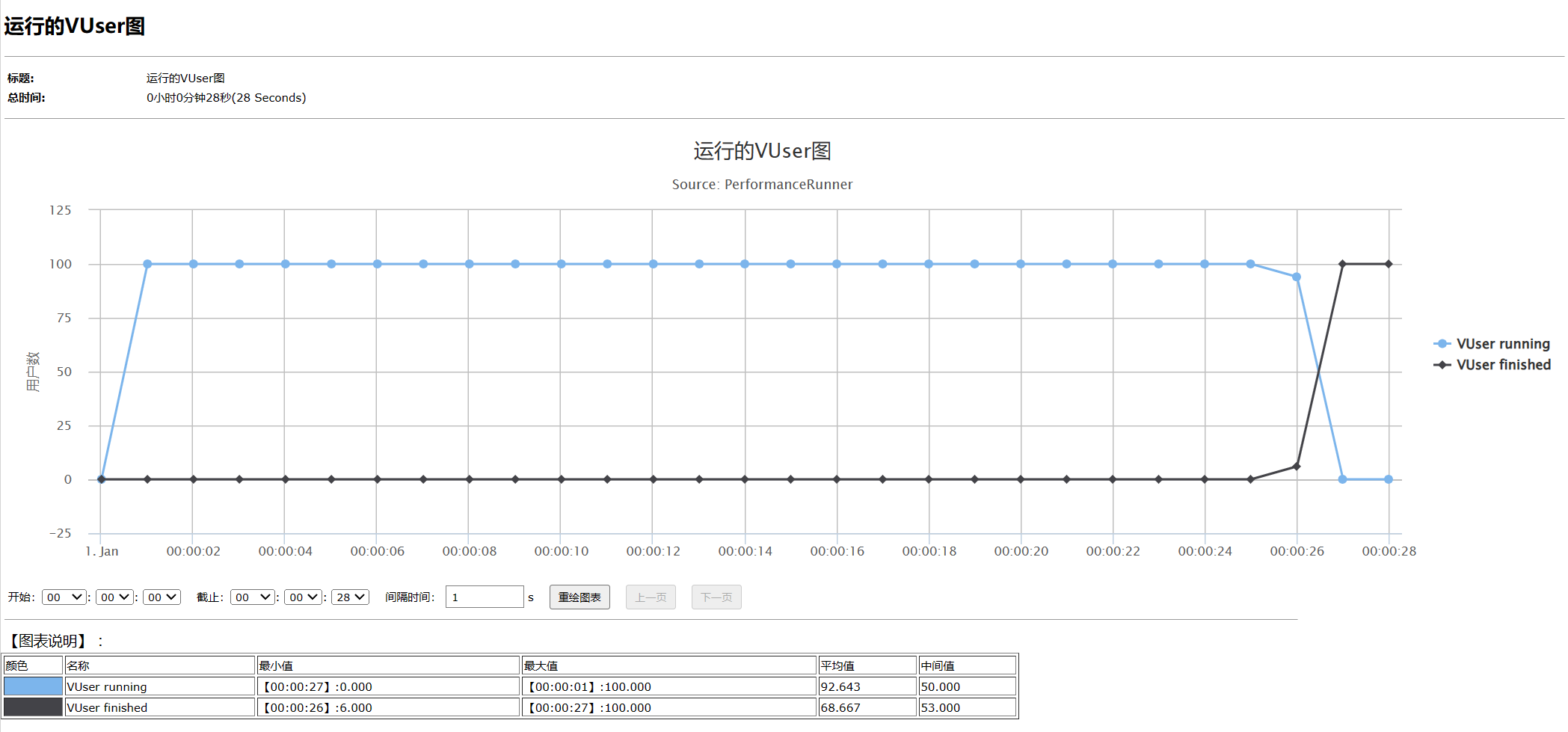Click the dark VUser finished color swatch

point(33,707)
